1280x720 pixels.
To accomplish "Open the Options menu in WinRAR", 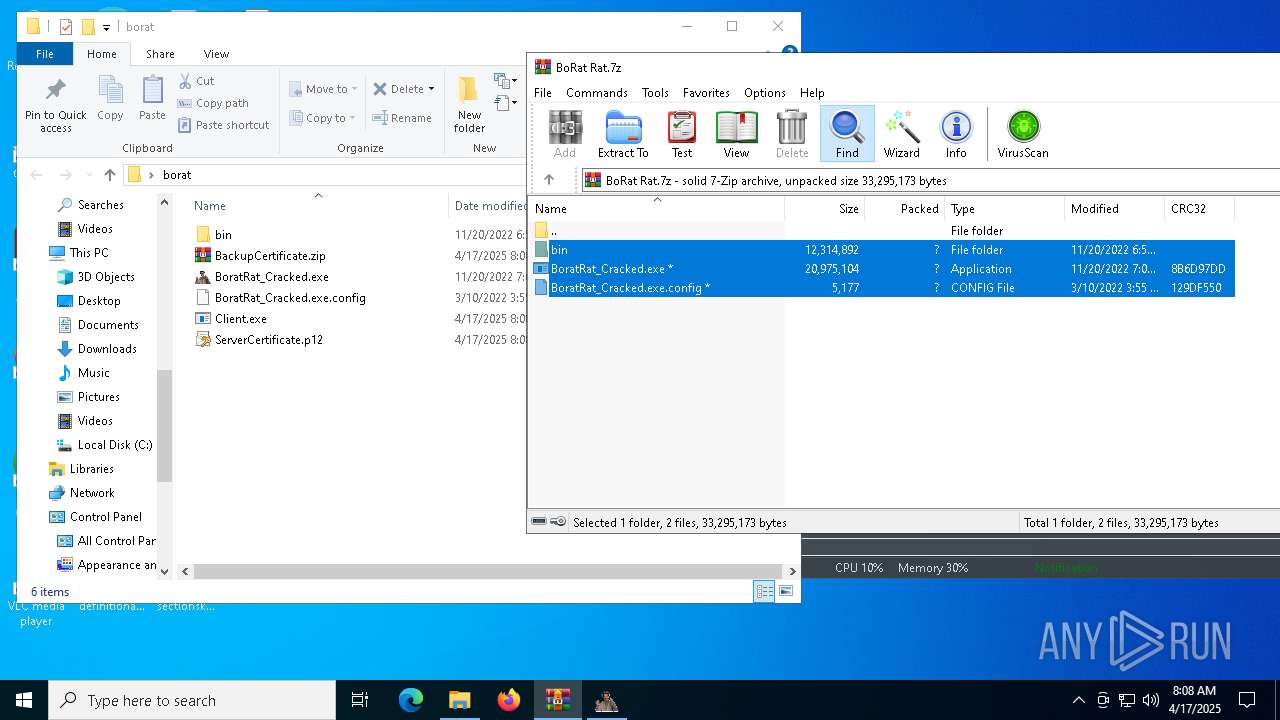I will 765,92.
